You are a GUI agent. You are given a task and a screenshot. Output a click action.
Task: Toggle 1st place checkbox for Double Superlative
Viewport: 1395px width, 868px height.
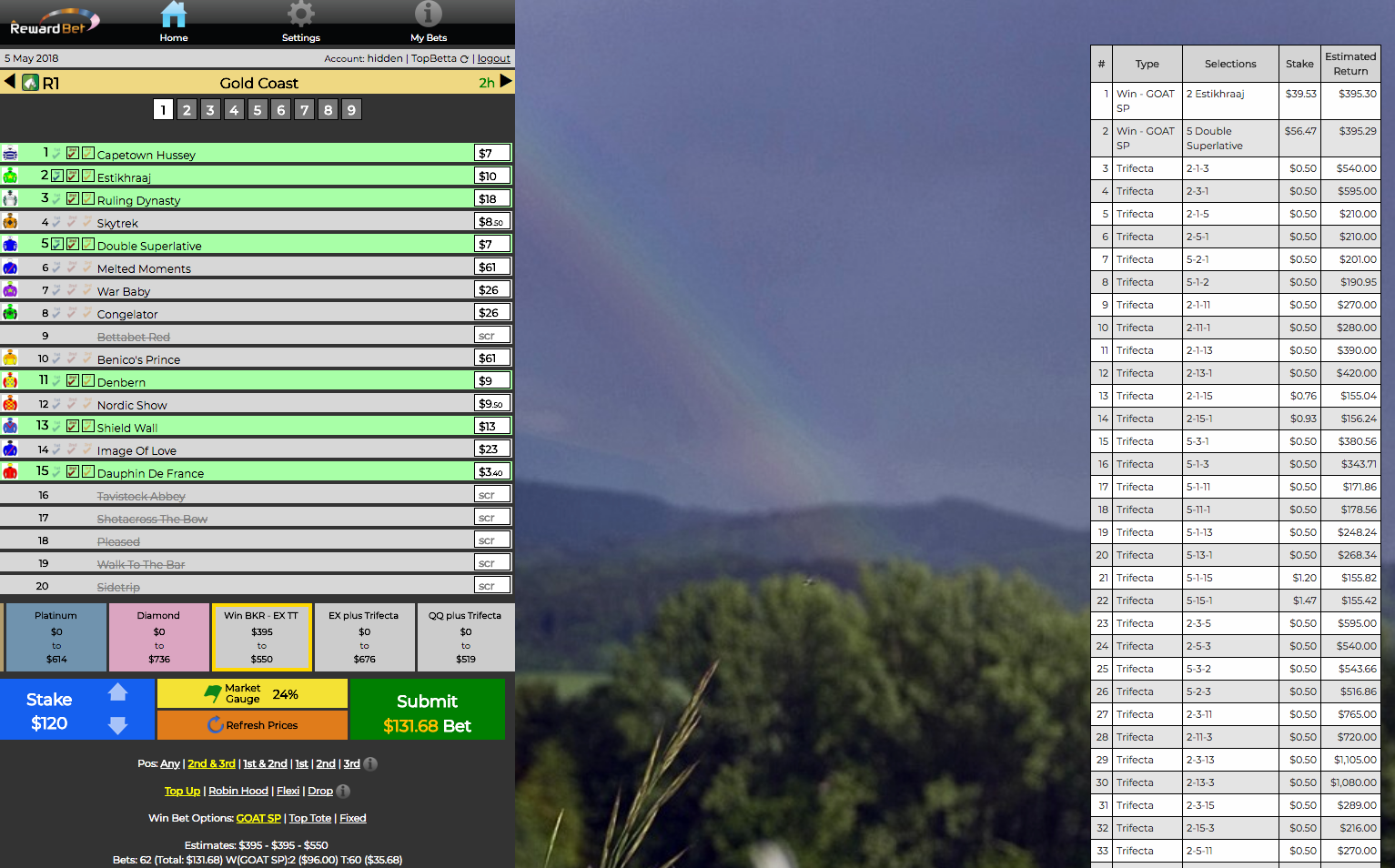(57, 244)
